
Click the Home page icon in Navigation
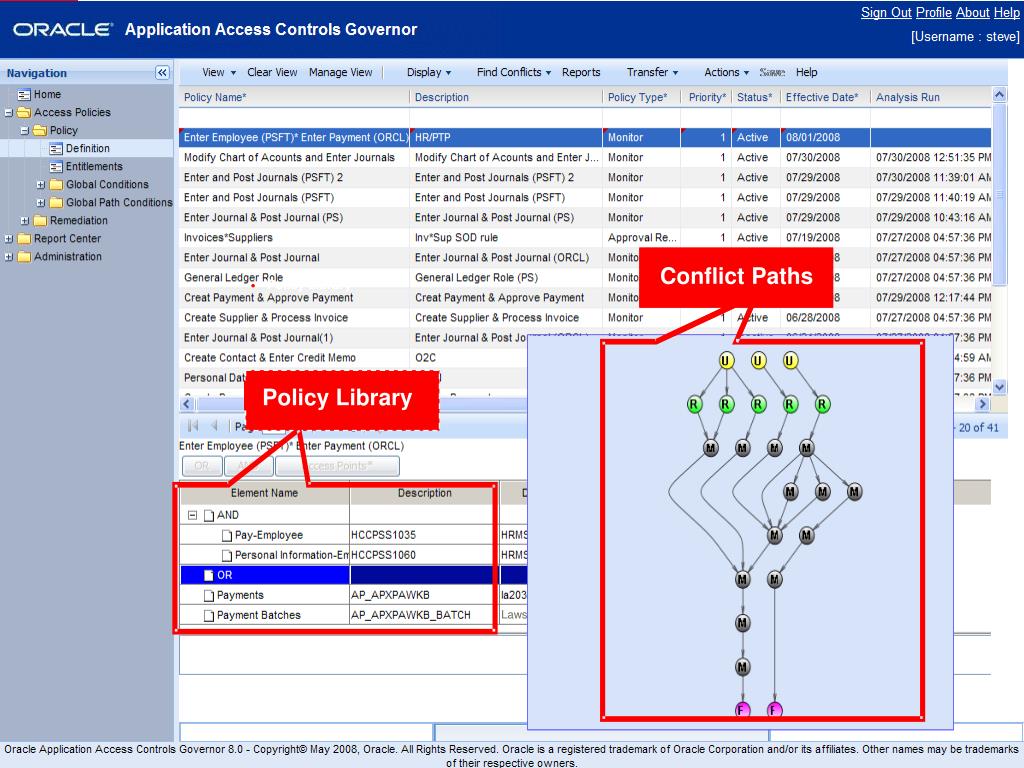coord(24,95)
